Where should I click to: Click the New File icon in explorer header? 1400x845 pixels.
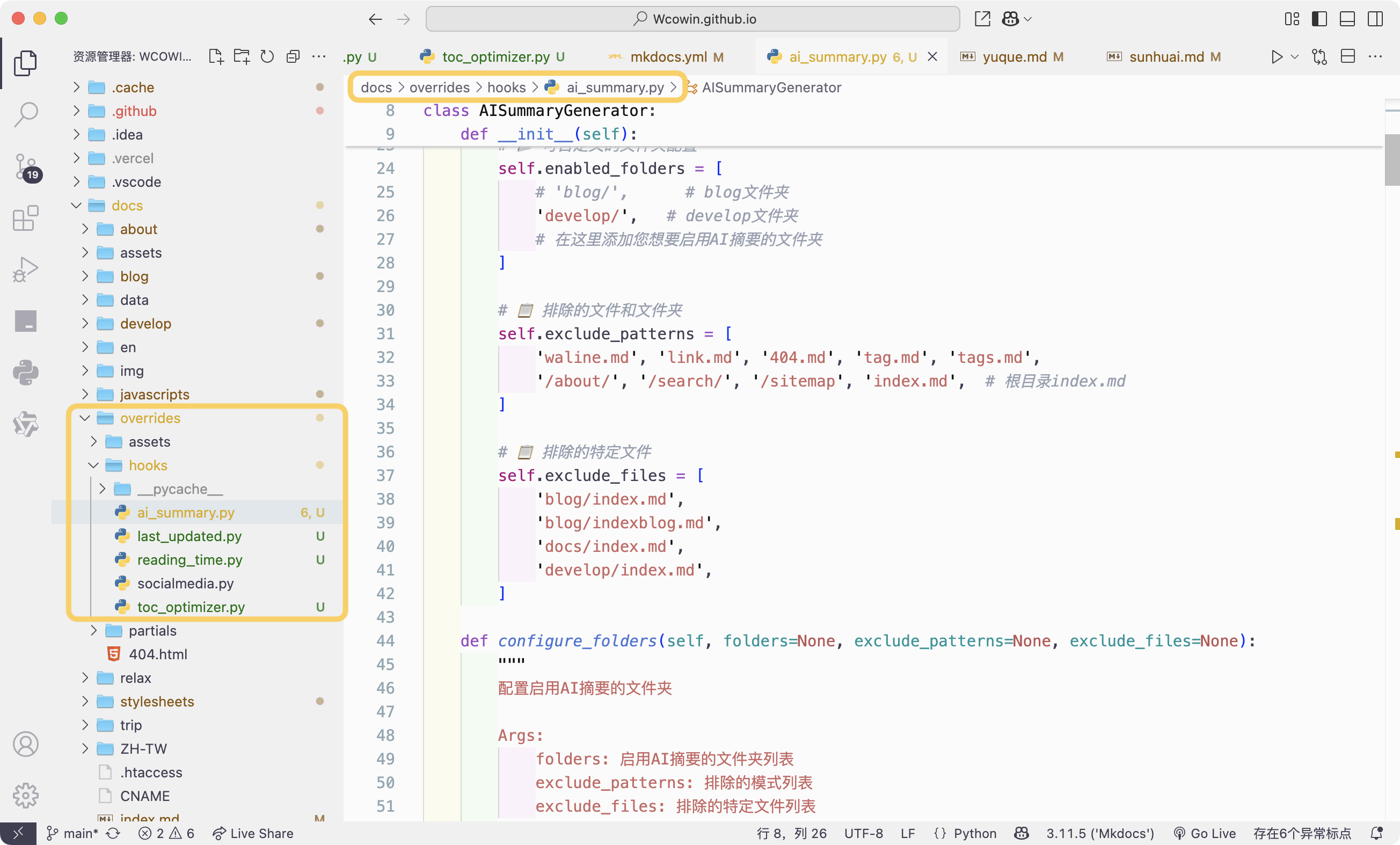coord(216,56)
